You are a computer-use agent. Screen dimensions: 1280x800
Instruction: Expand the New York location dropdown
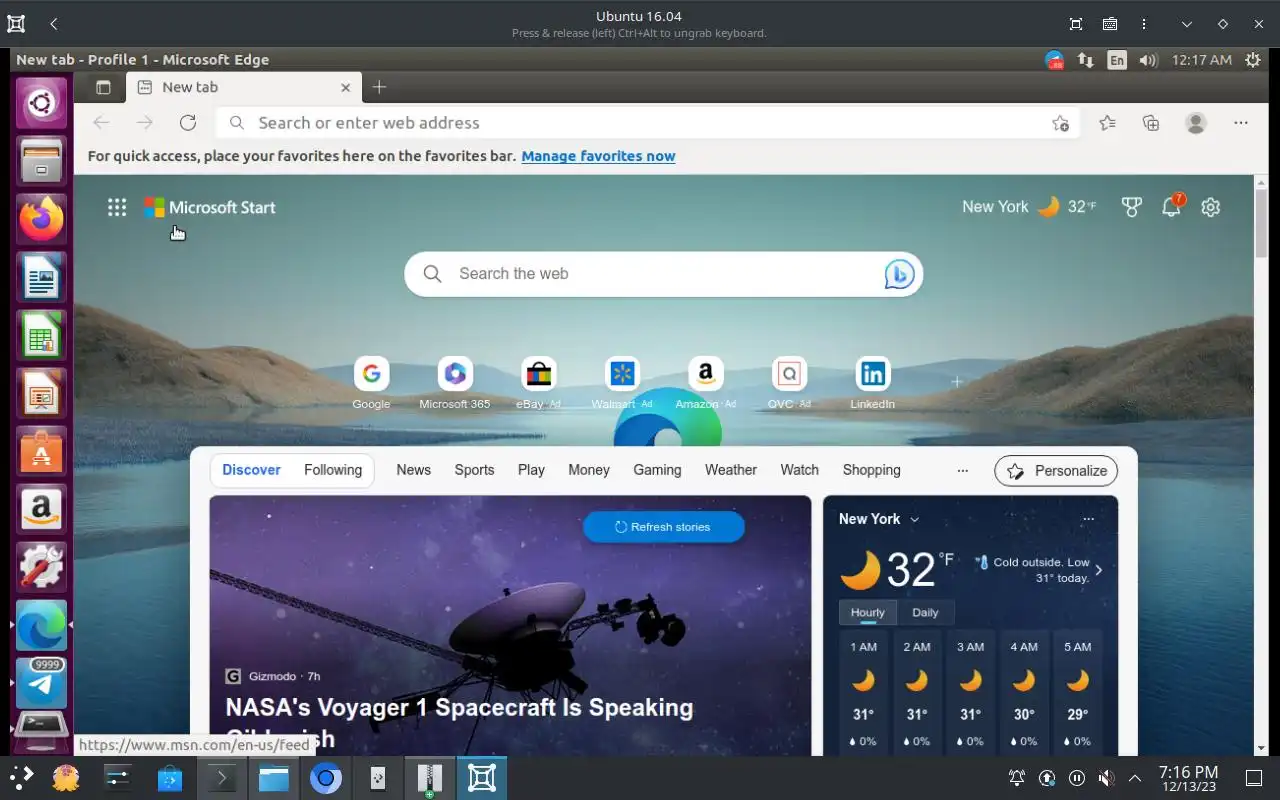914,519
